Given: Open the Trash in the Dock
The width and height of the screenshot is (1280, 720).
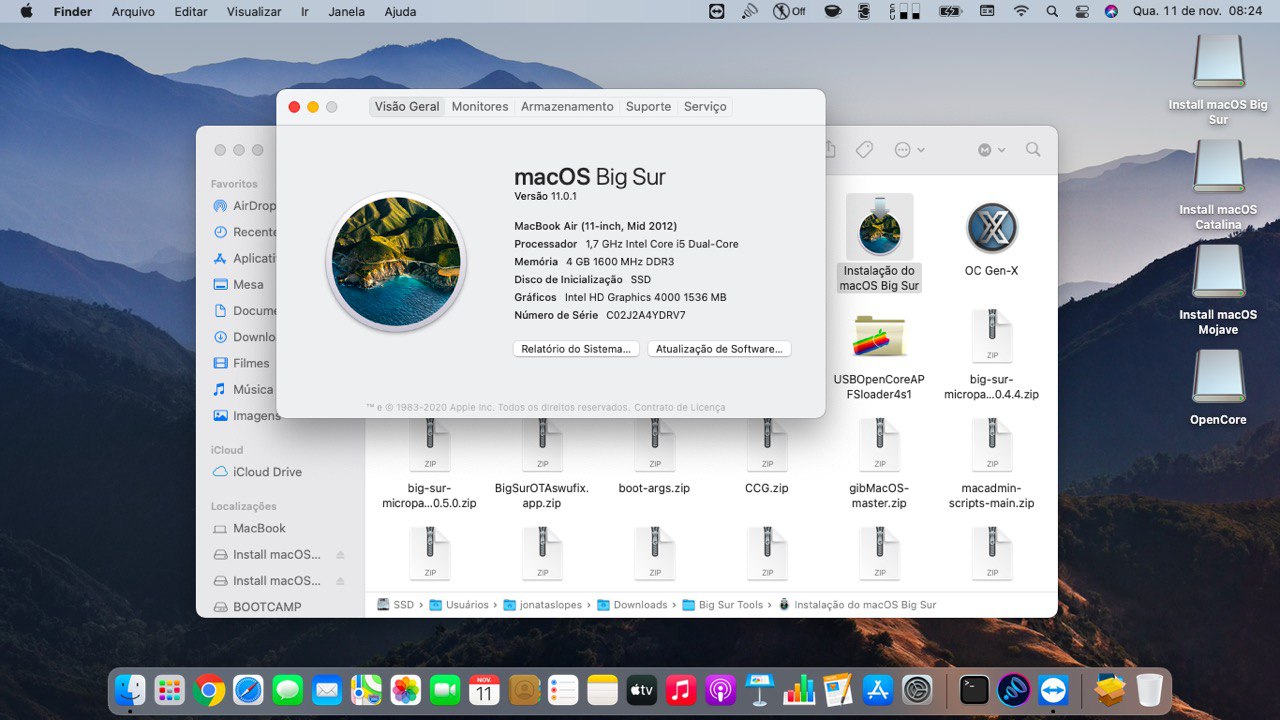Looking at the screenshot, I should 1150,690.
